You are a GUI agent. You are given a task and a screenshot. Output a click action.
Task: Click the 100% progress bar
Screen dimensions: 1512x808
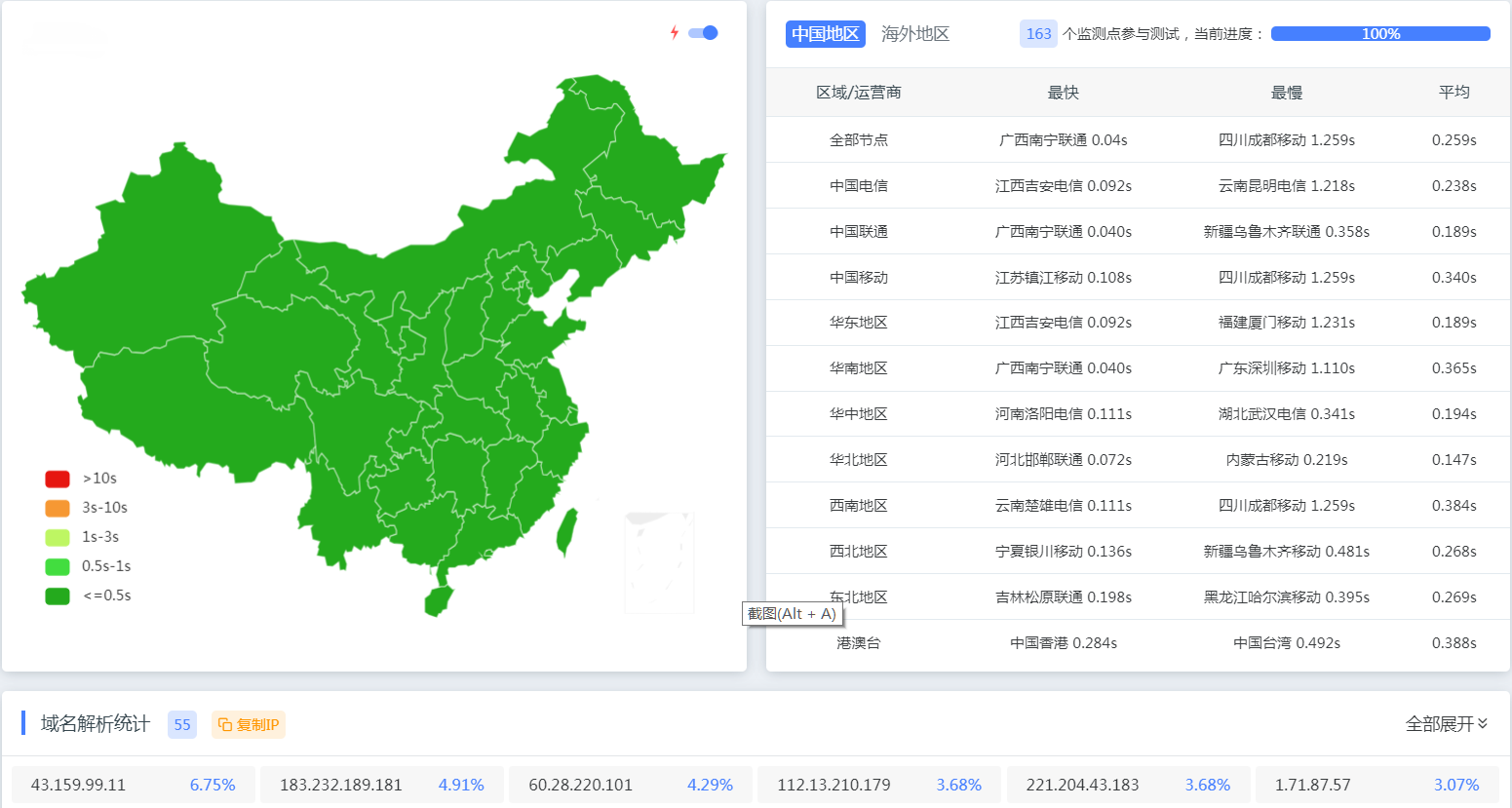pos(1380,32)
